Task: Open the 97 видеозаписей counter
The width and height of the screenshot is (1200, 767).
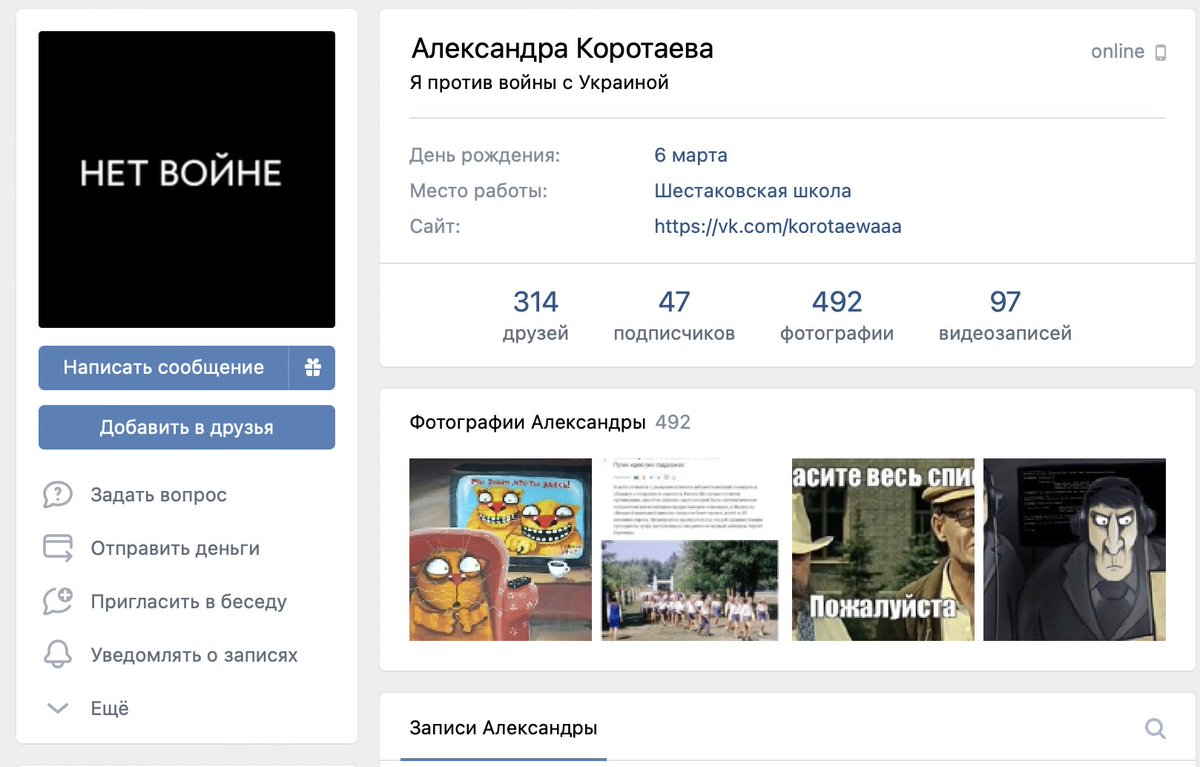Action: [x=1005, y=315]
